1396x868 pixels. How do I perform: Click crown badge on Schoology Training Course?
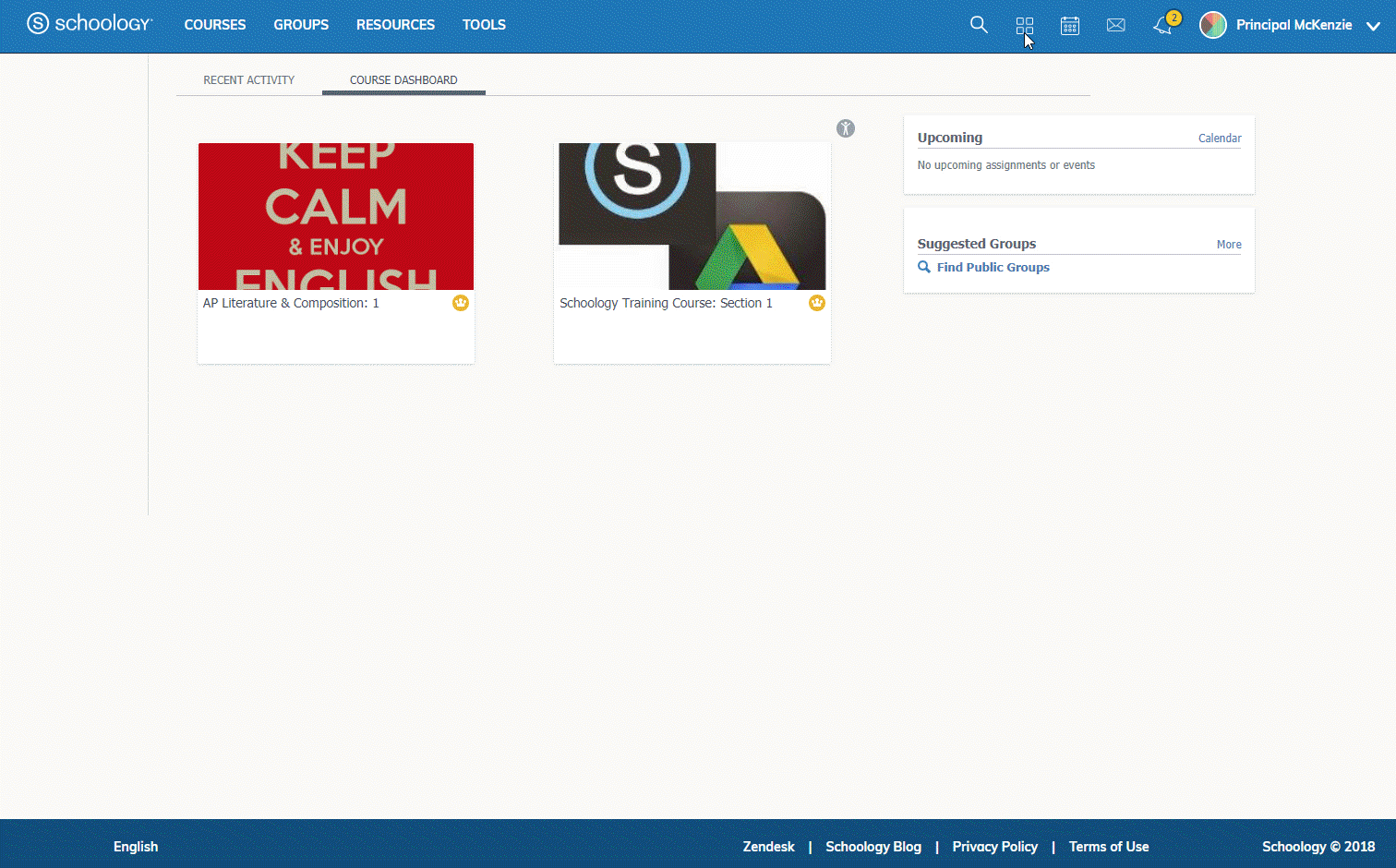tap(816, 303)
